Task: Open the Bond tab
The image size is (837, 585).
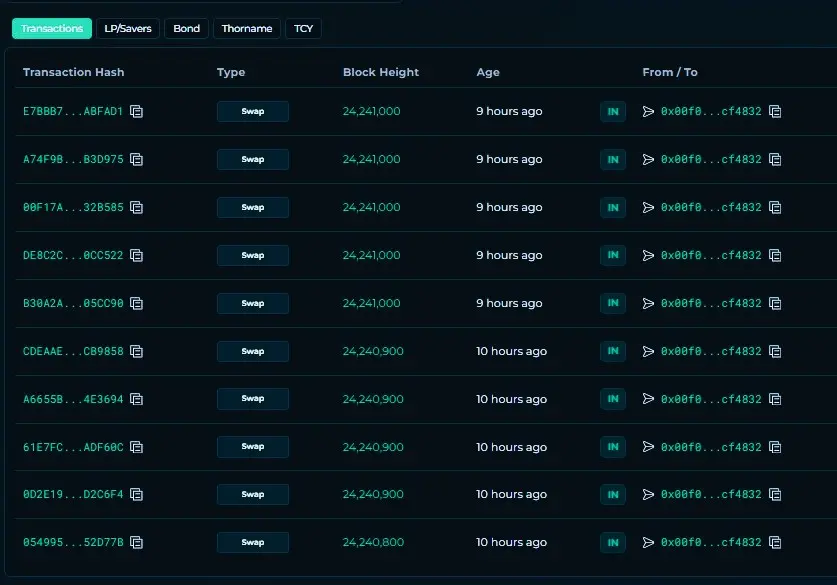Action: (x=186, y=28)
